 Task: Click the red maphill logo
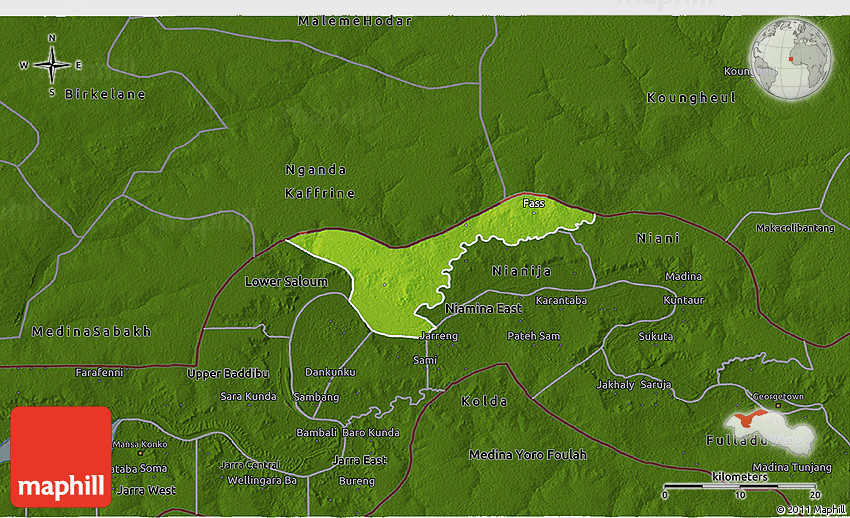61,456
